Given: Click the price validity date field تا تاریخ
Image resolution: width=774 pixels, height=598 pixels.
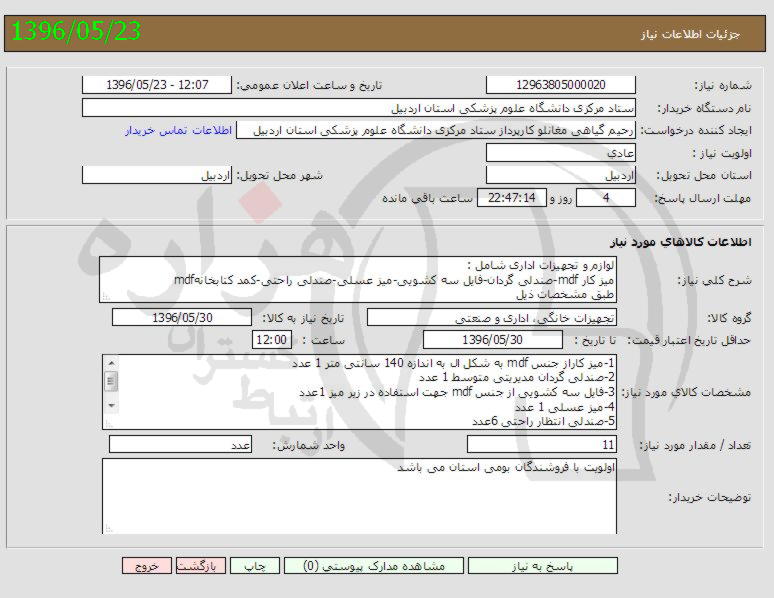Looking at the screenshot, I should click(493, 340).
